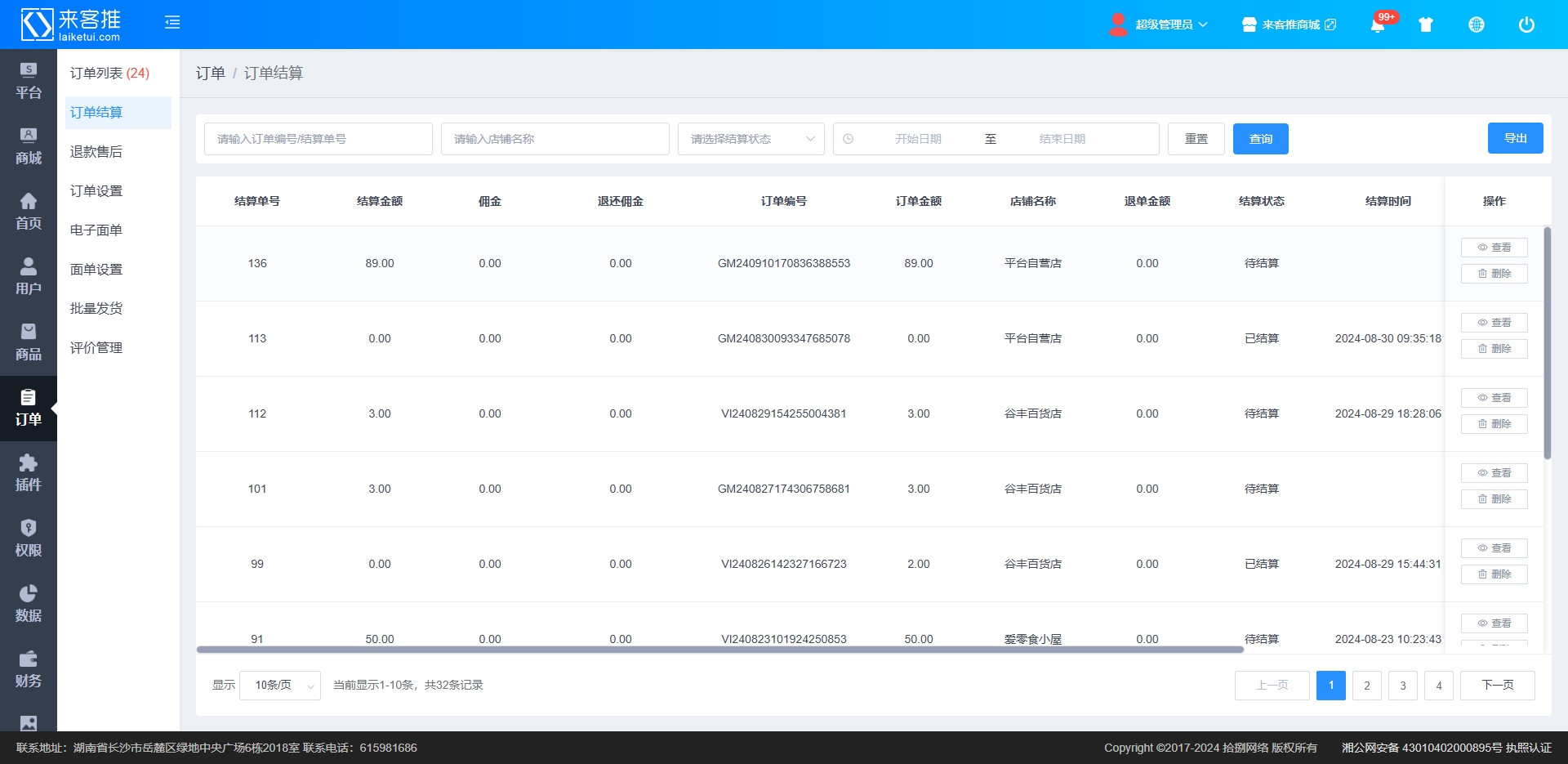Focus the order number search input field
The image size is (1568, 764).
(318, 139)
